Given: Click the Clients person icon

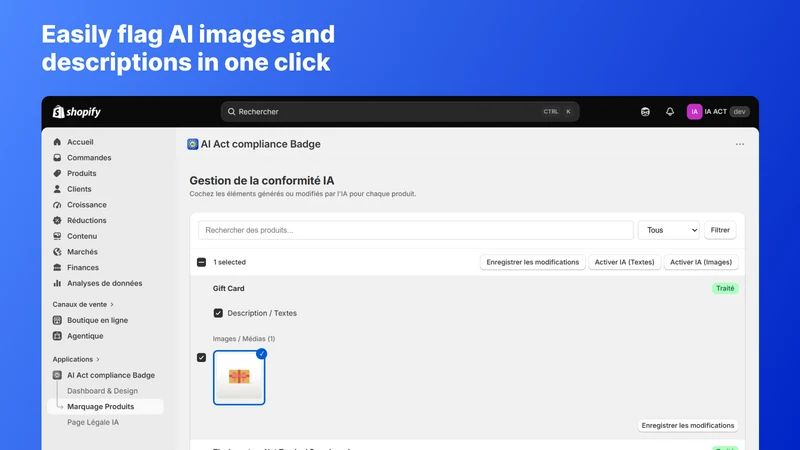Looking at the screenshot, I should click(x=57, y=189).
